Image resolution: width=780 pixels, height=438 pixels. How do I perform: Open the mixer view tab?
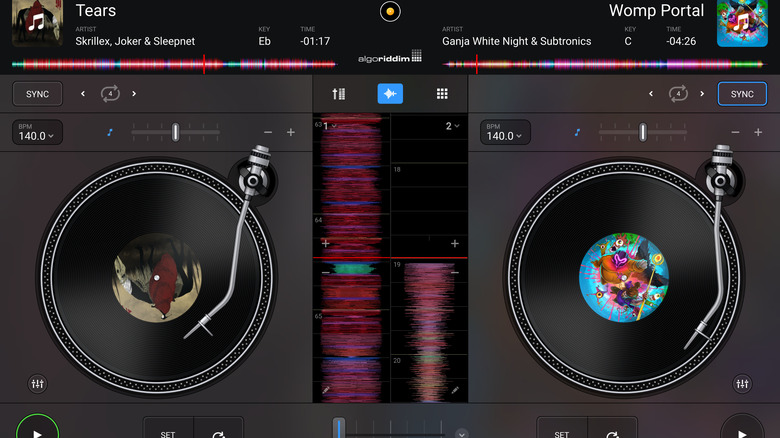[x=339, y=94]
